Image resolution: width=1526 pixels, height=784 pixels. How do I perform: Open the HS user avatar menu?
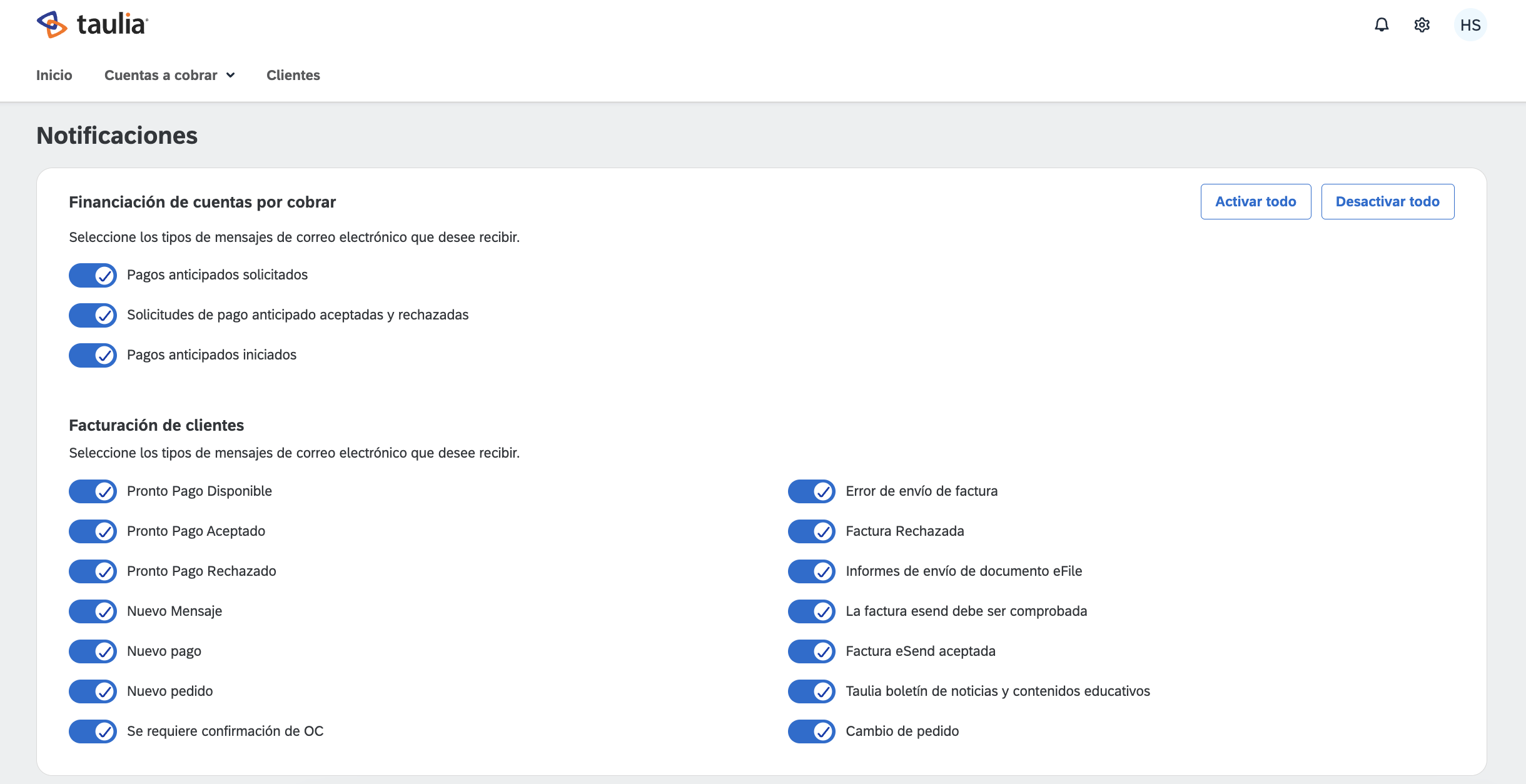coord(1470,25)
